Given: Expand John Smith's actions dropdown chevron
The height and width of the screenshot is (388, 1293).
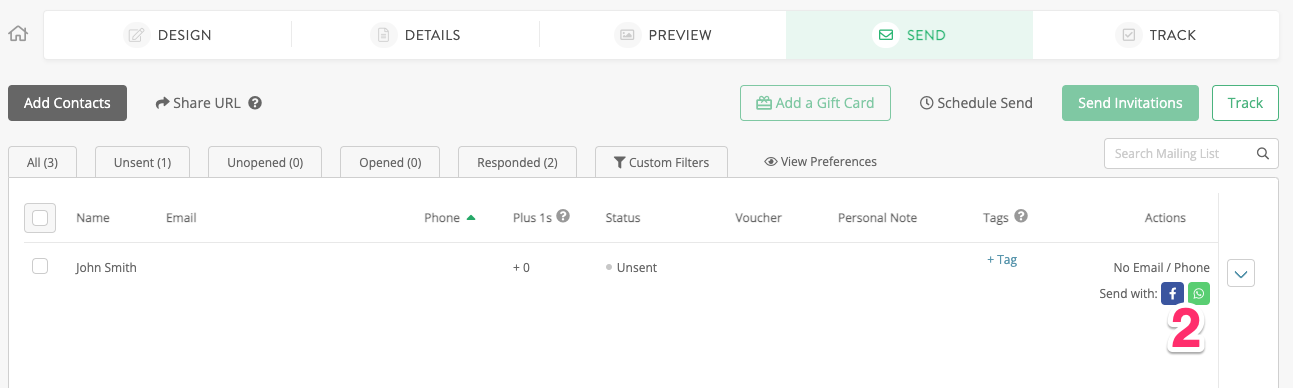Looking at the screenshot, I should (1240, 273).
